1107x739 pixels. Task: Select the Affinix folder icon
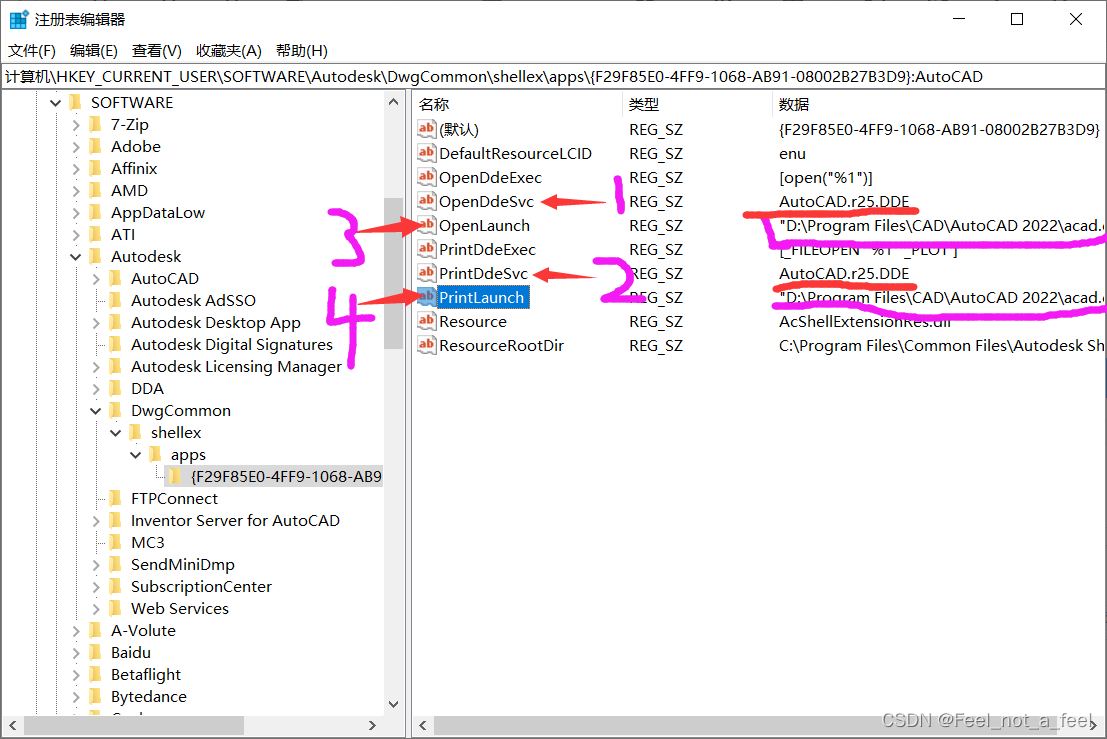(x=96, y=169)
